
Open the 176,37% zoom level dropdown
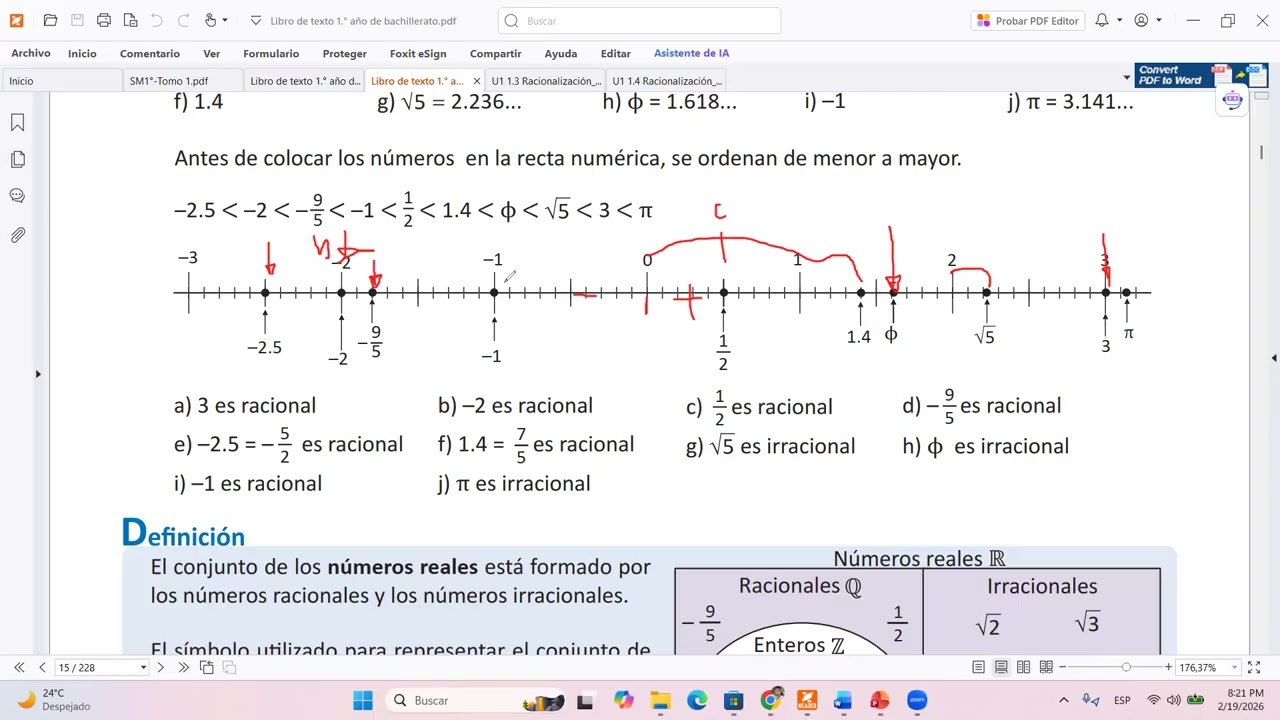[x=1233, y=667]
